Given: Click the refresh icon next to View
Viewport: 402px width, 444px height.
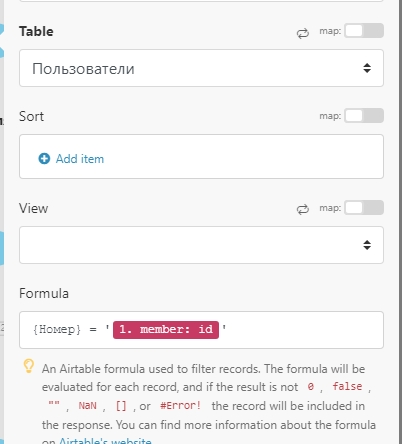Looking at the screenshot, I should coord(303,209).
